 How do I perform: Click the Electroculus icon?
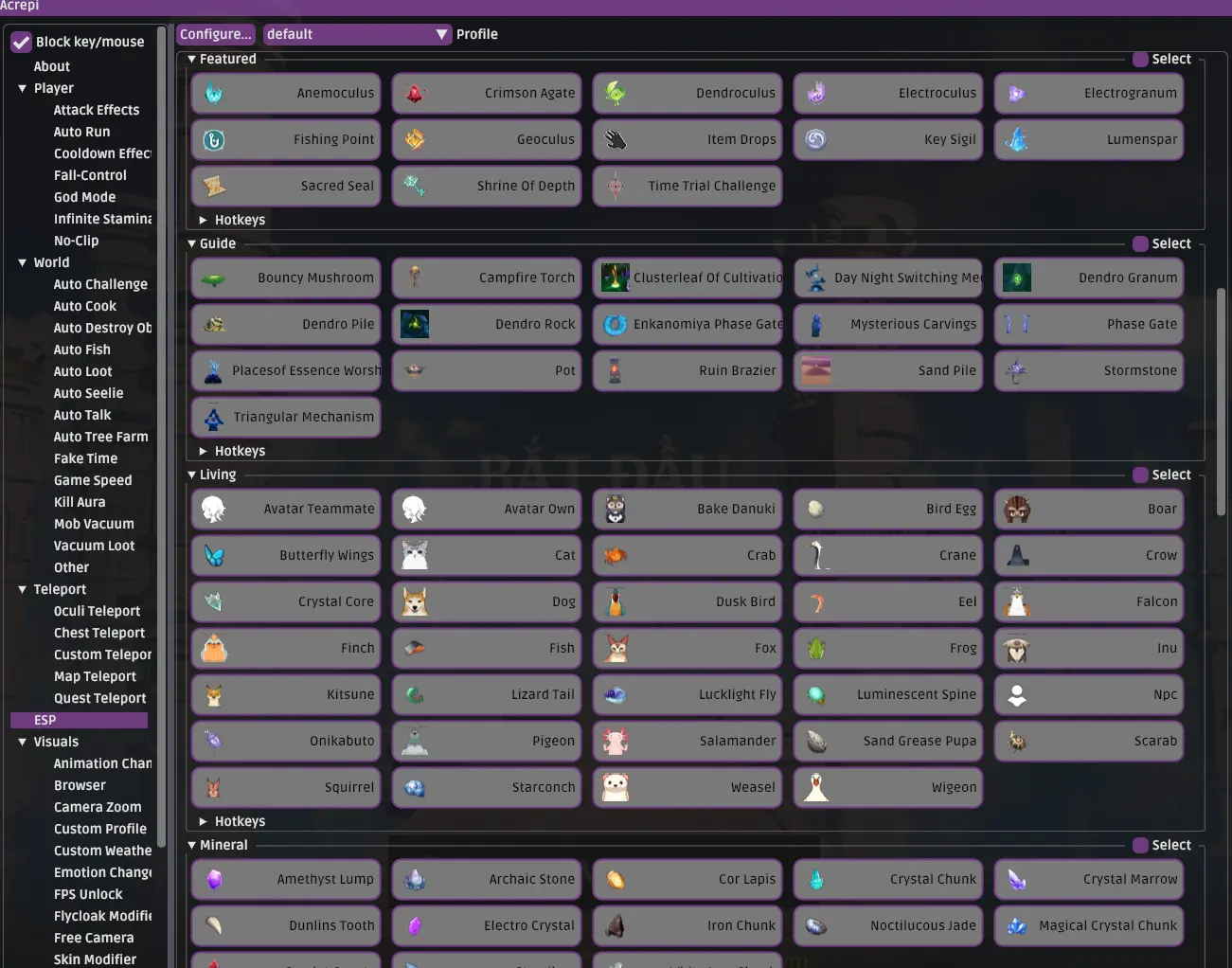[x=816, y=93]
